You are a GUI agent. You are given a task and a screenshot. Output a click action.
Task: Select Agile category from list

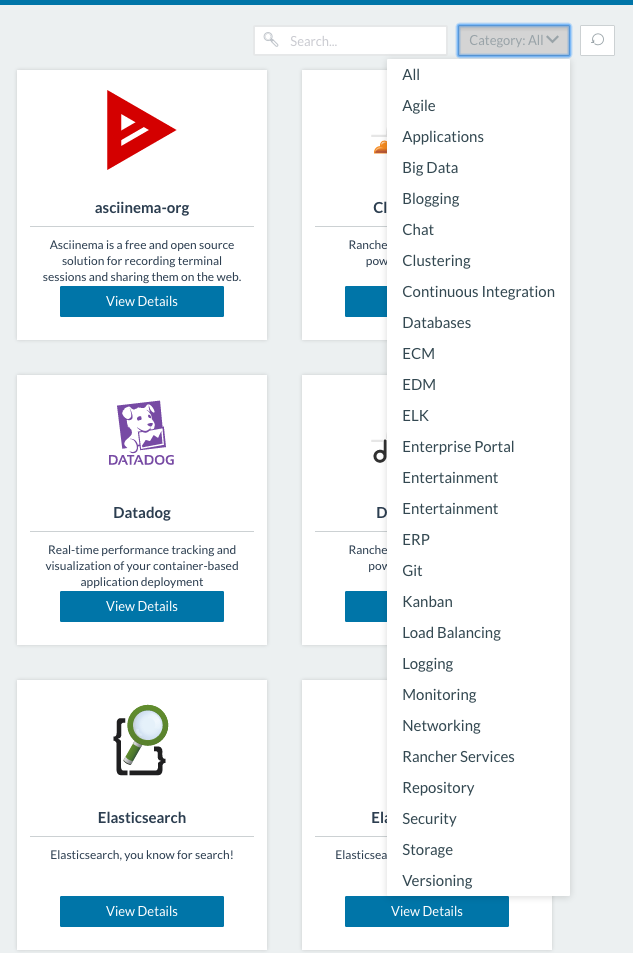tap(419, 106)
